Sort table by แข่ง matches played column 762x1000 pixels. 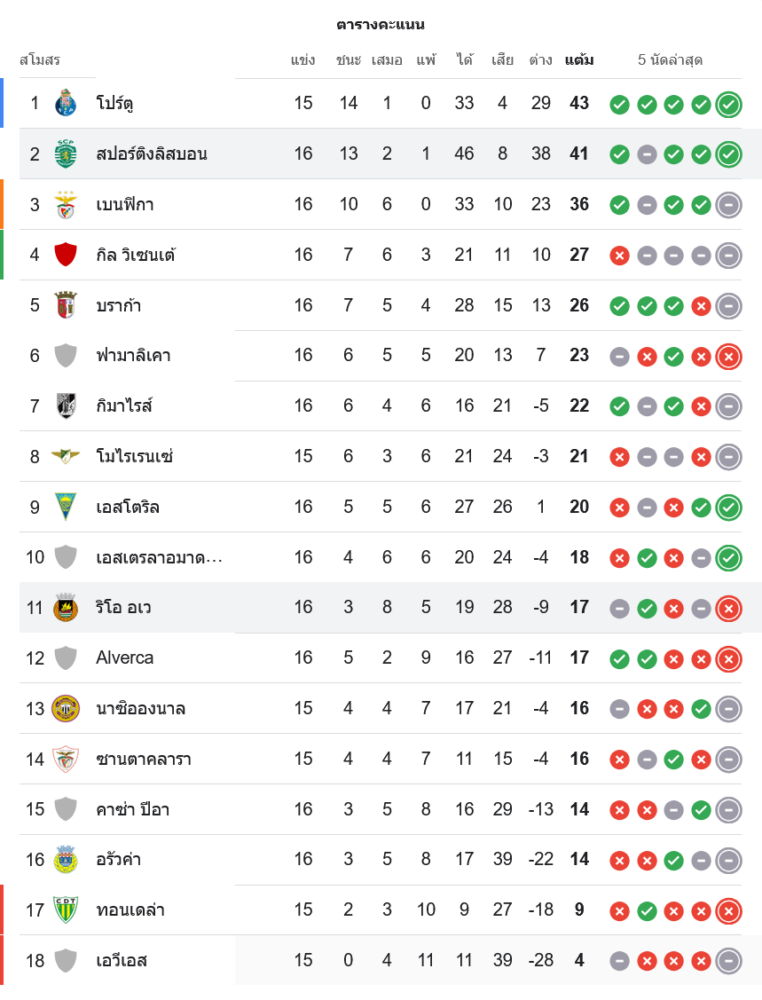pyautogui.click(x=303, y=60)
